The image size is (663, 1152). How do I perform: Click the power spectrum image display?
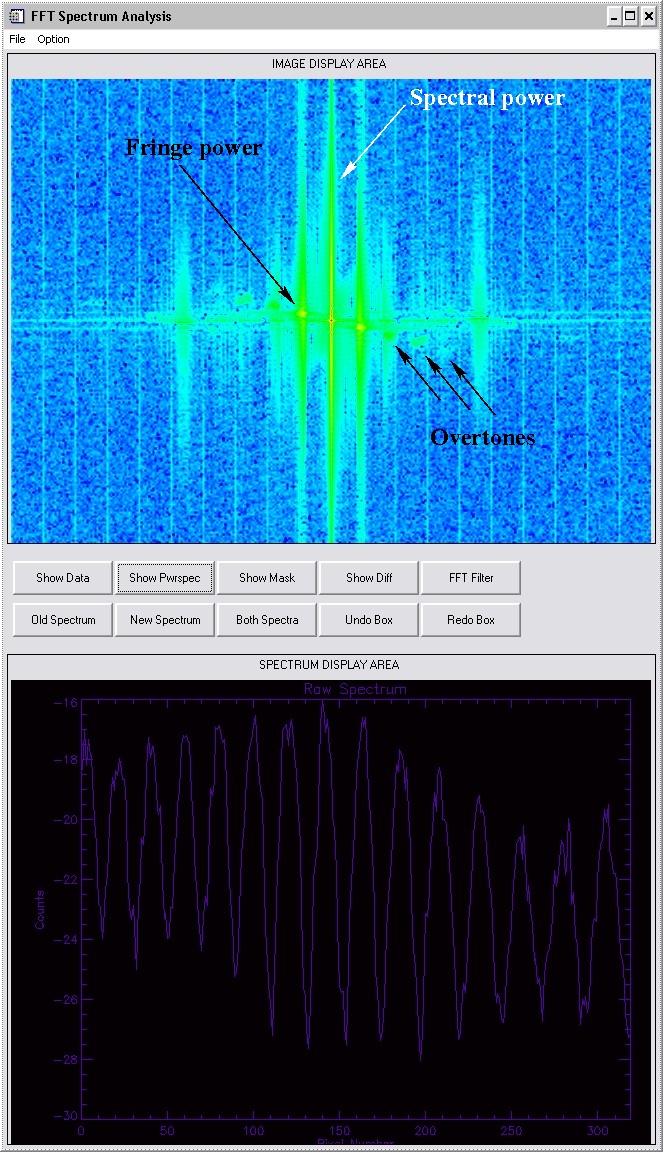point(331,310)
